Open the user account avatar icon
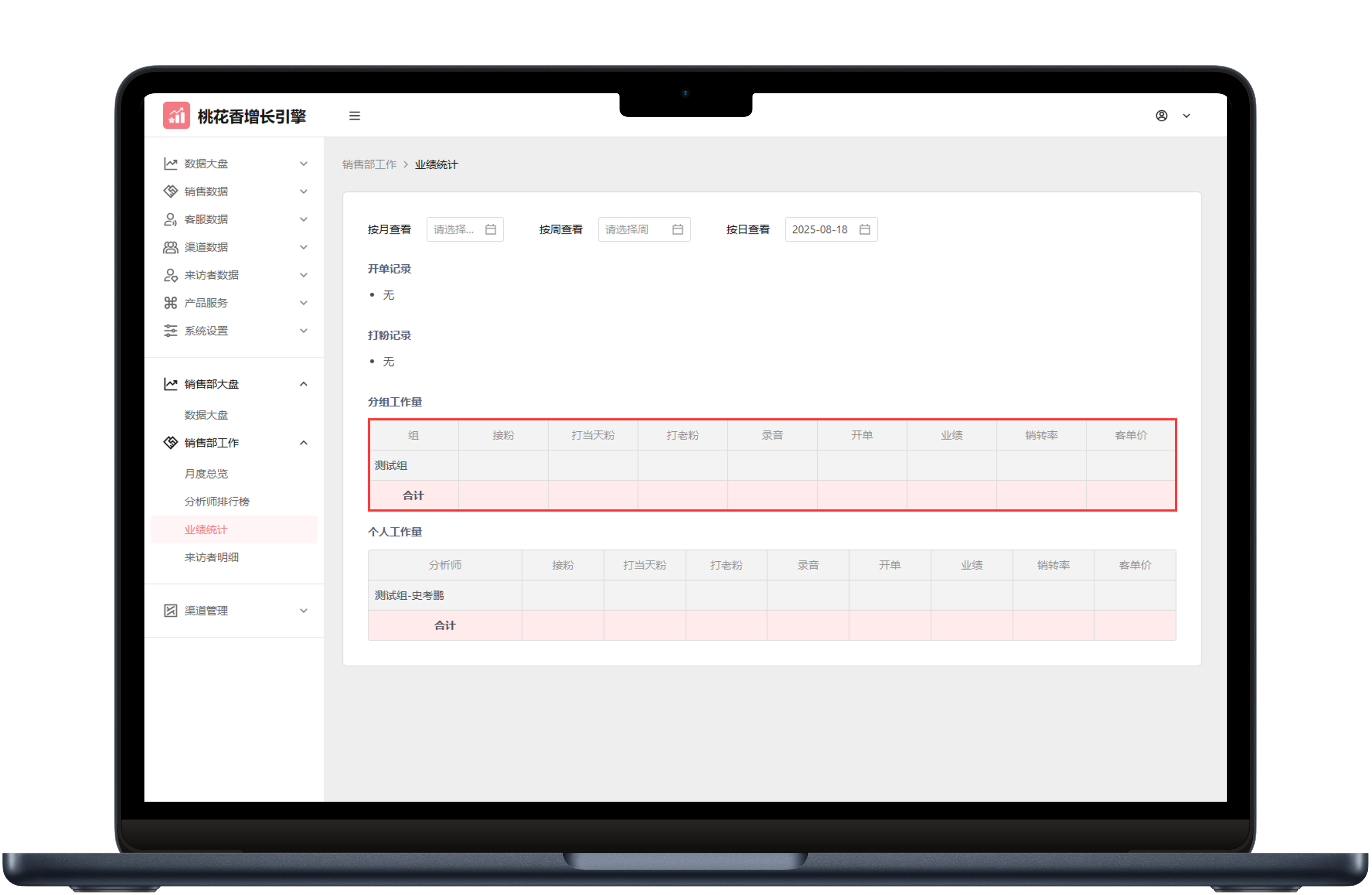 1162,116
